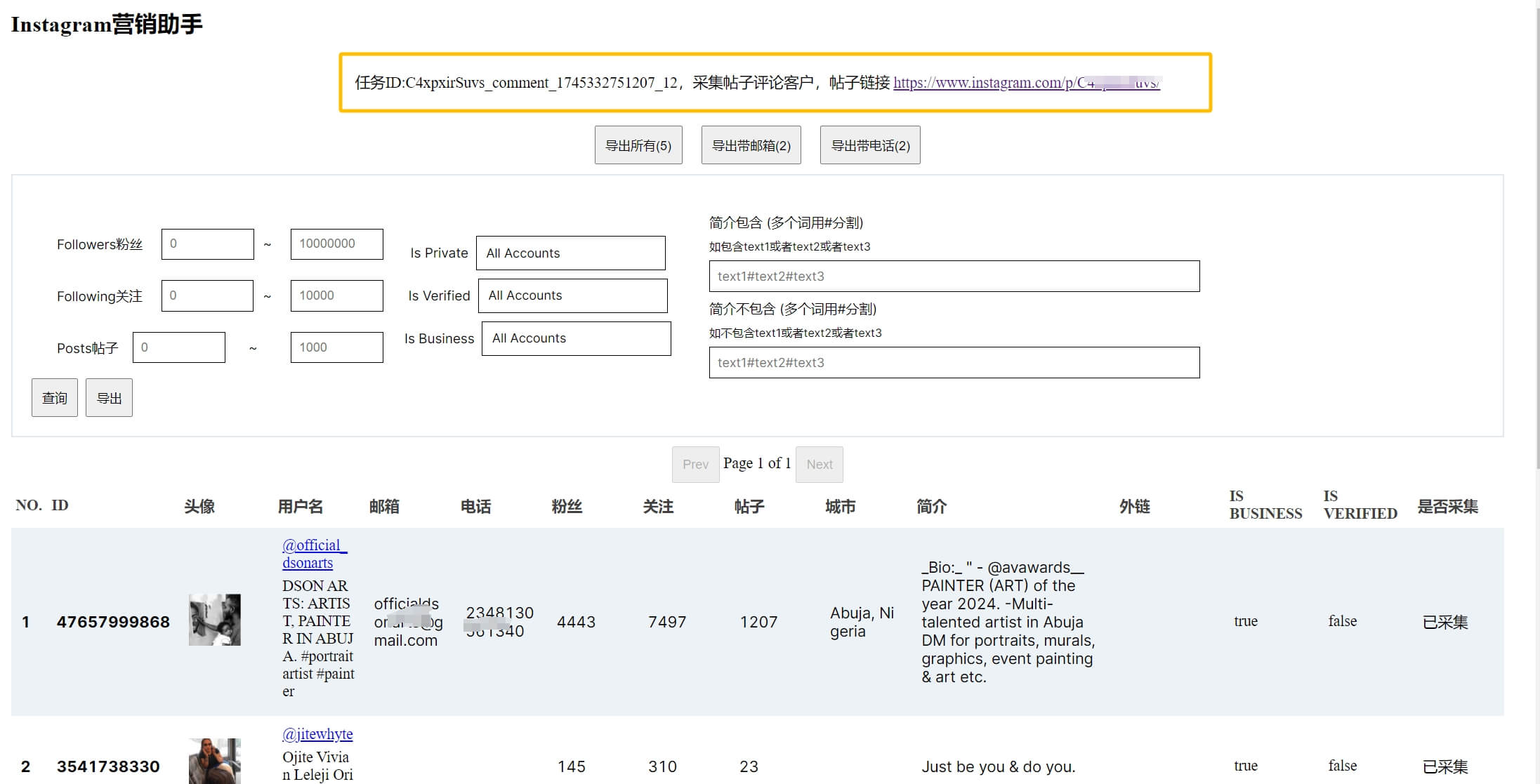
Task: Click the 粉丝 column header
Action: pyautogui.click(x=567, y=507)
